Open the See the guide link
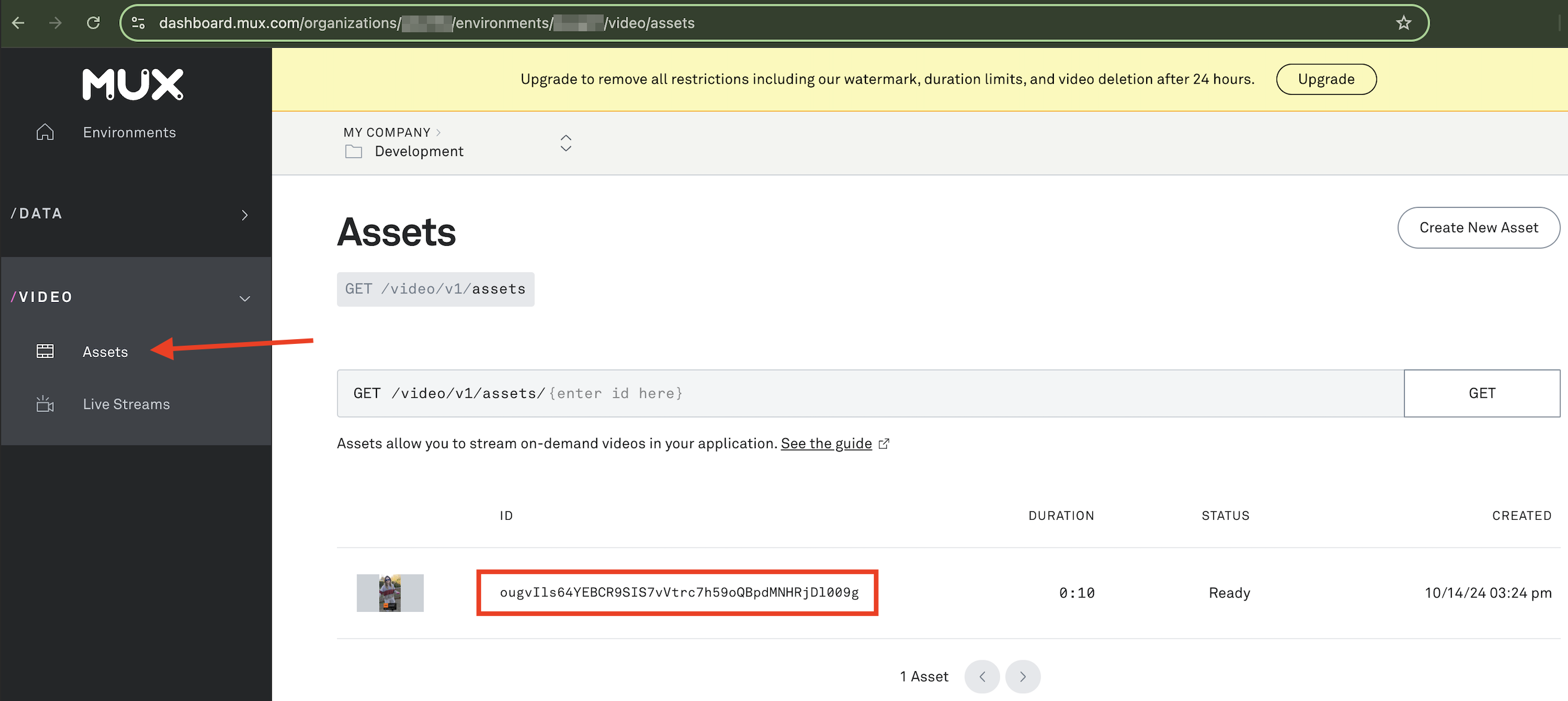The height and width of the screenshot is (701, 1568). [x=825, y=444]
